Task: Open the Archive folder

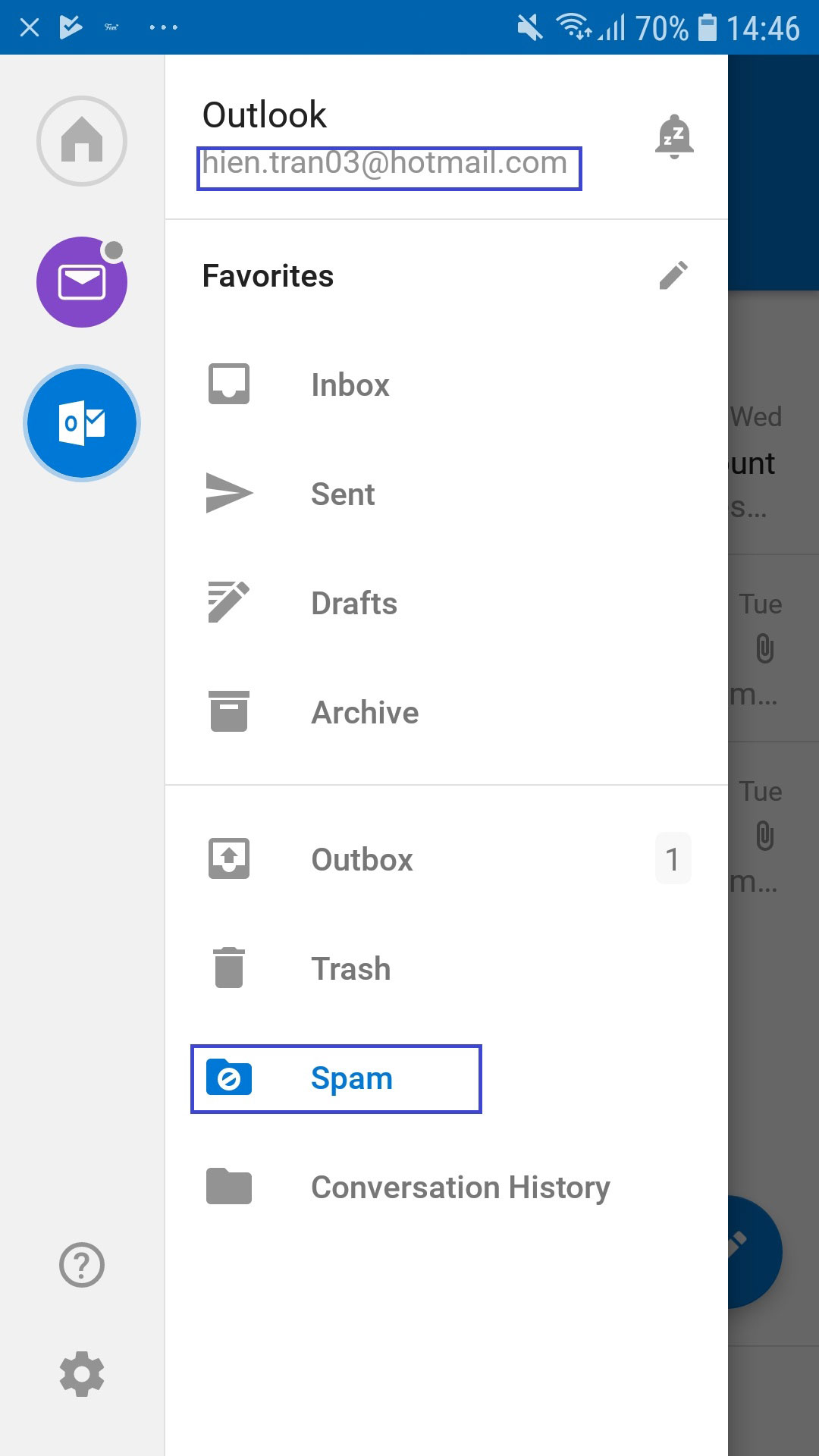Action: coord(365,713)
